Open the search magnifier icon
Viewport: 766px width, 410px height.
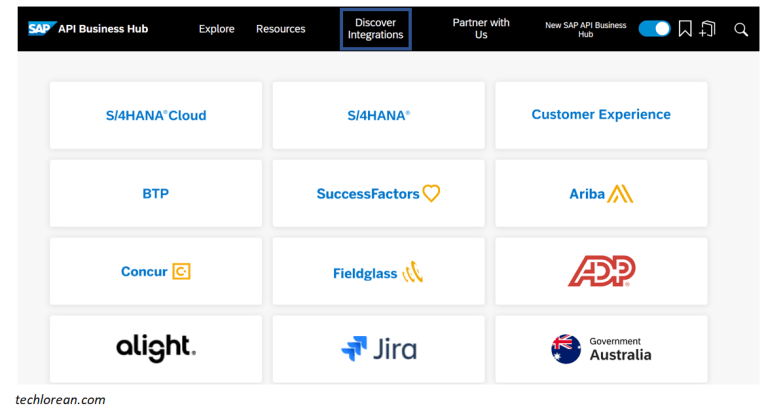pos(741,29)
